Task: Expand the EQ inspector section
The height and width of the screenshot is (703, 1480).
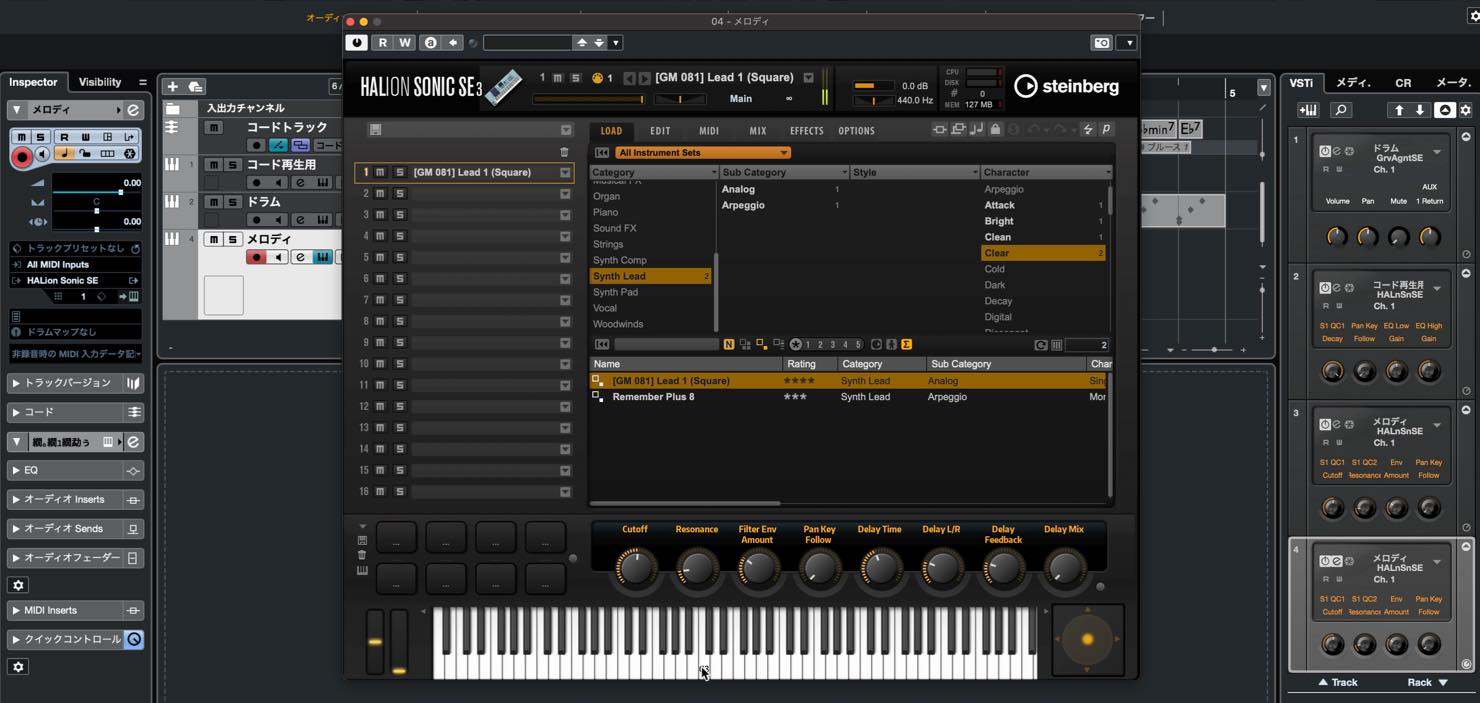Action: (x=76, y=470)
